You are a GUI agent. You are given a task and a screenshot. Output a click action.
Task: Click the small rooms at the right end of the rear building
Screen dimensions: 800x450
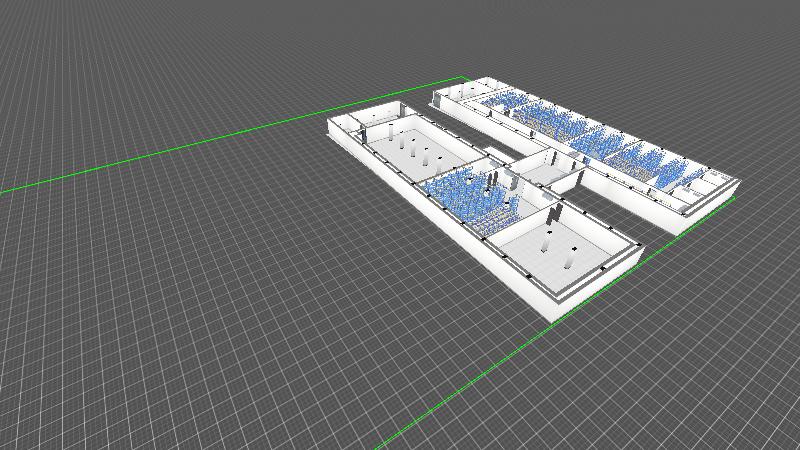pos(705,185)
